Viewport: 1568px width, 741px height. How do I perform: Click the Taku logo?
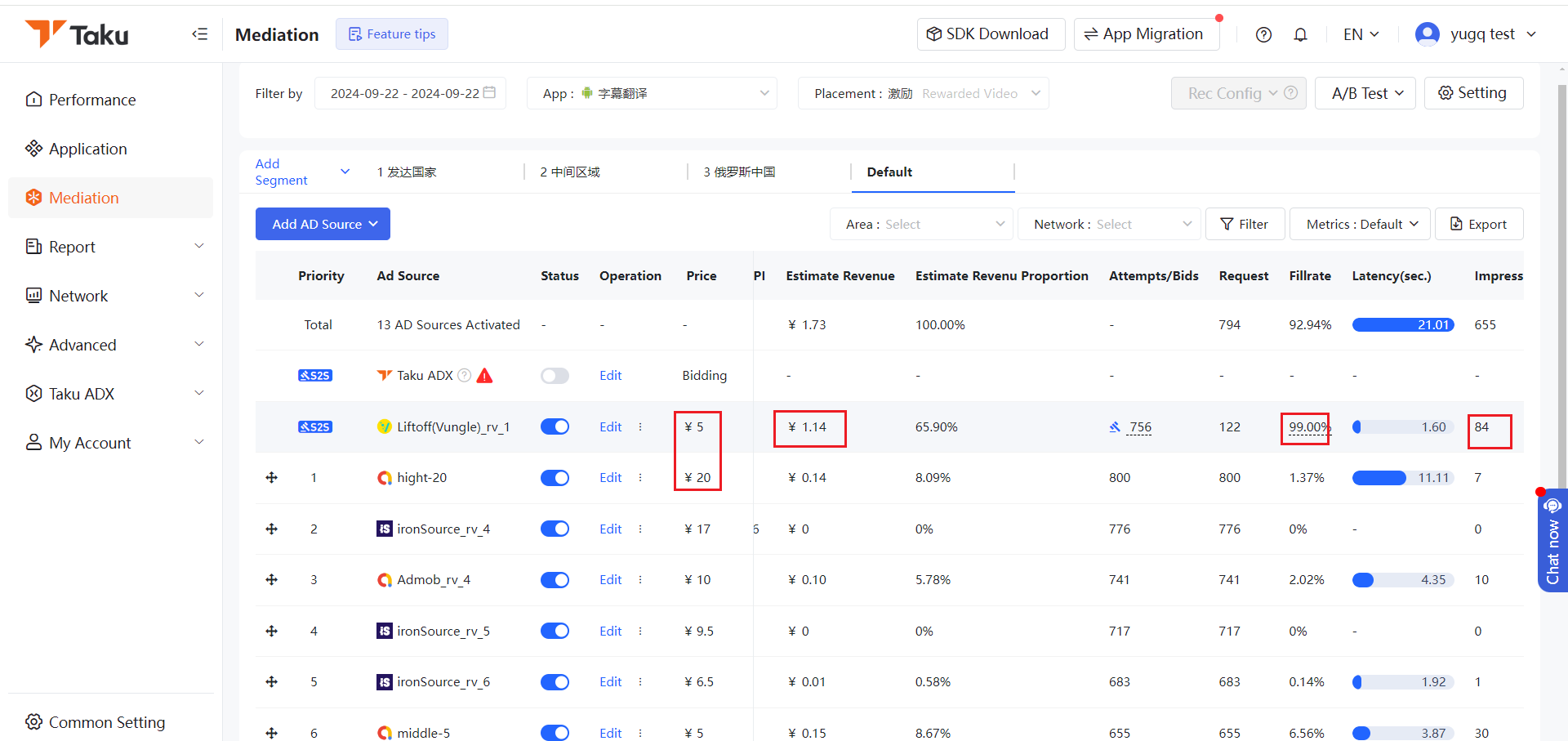(x=77, y=34)
